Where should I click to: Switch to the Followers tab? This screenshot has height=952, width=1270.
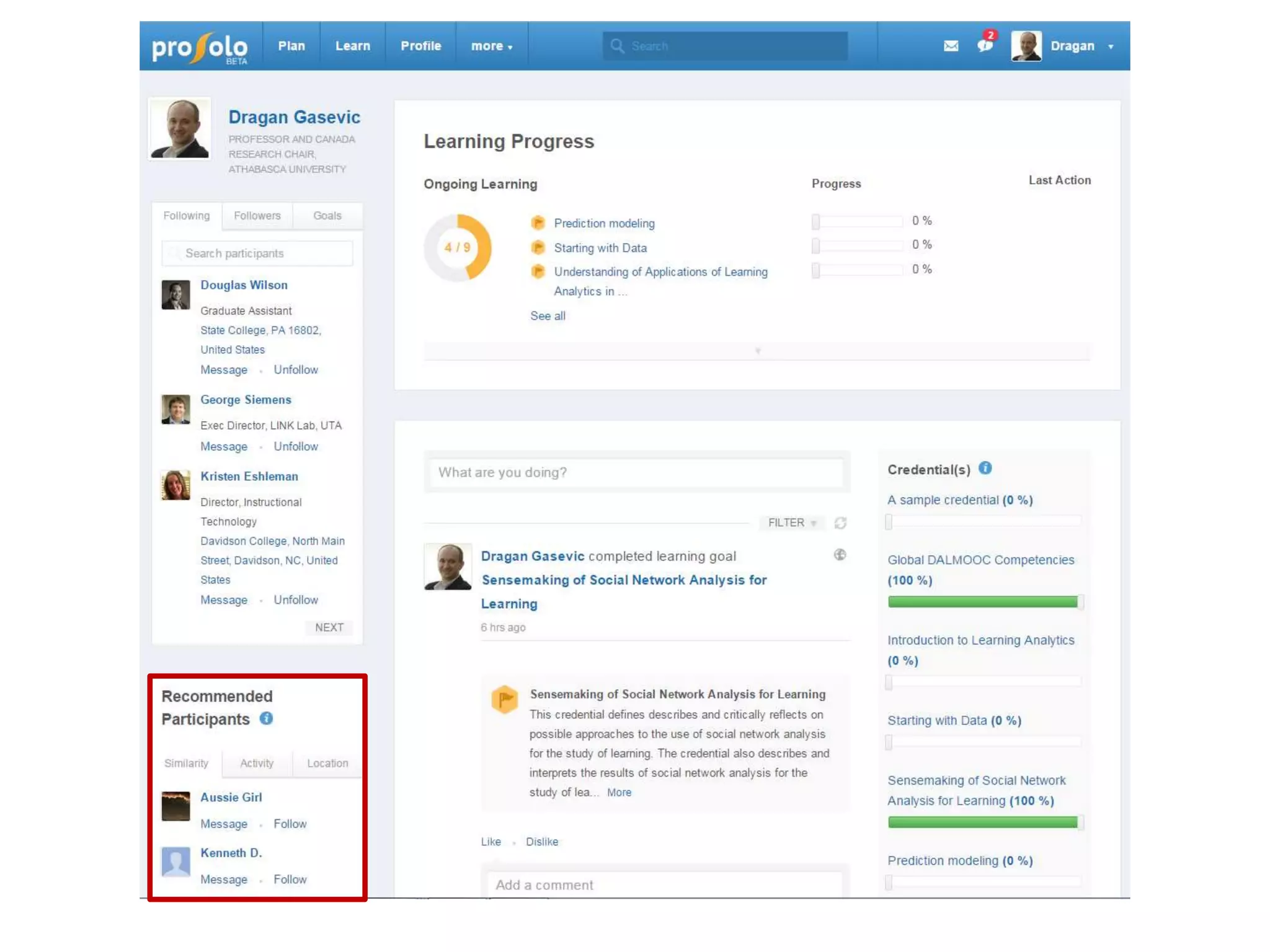[x=257, y=216]
